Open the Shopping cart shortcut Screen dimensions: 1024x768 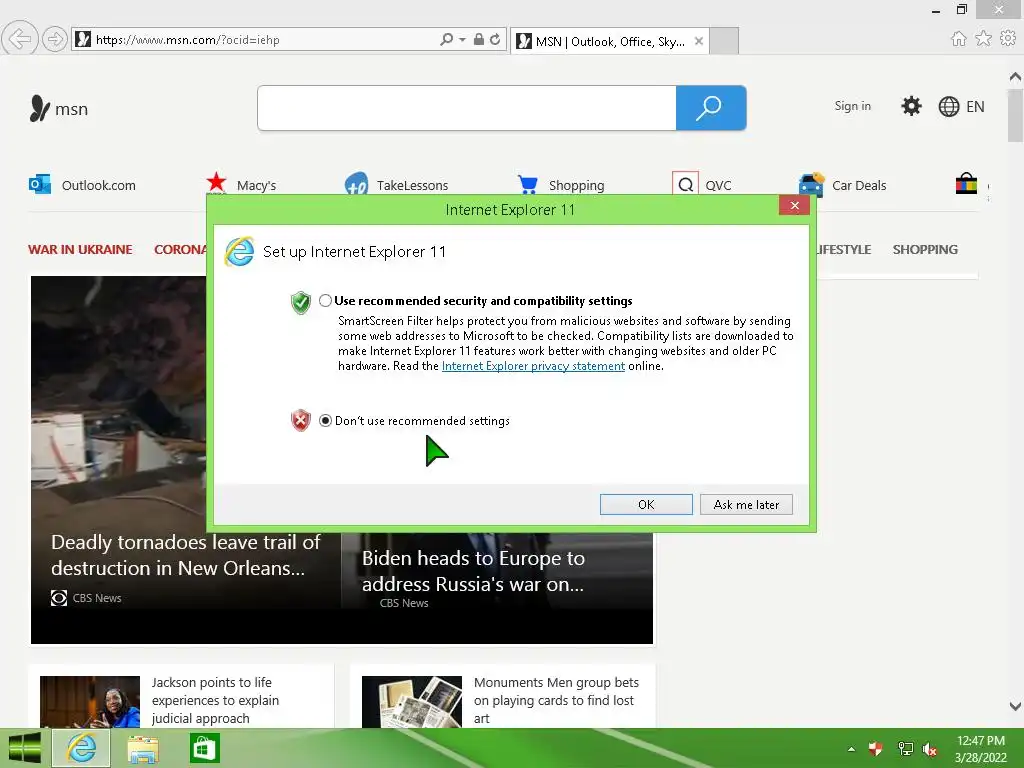pyautogui.click(x=561, y=185)
